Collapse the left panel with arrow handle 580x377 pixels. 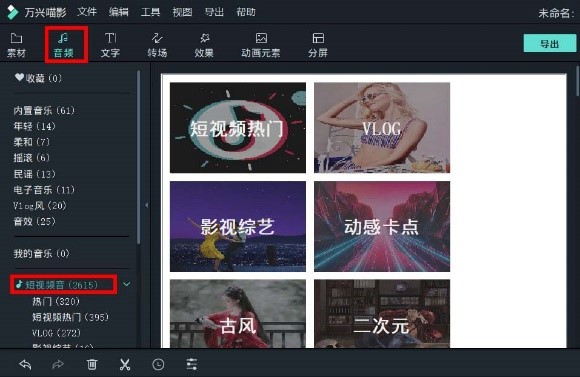click(146, 205)
